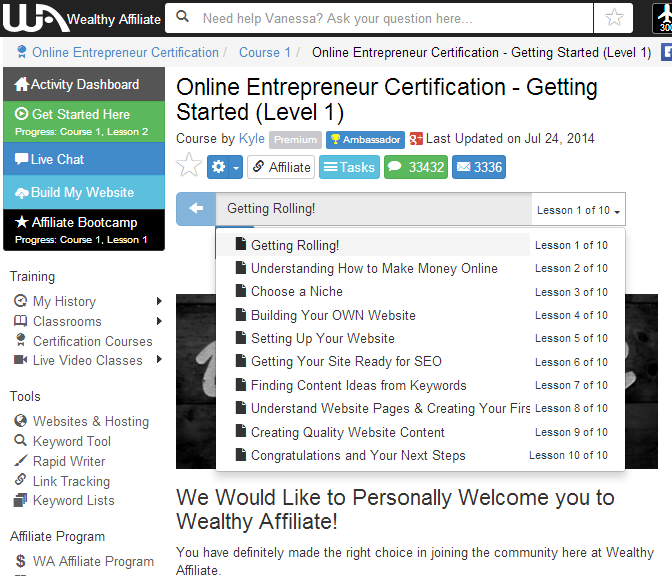Viewport: 672px width, 576px height.
Task: Click the WA Affiliate Program dollar icon
Action: pos(20,561)
